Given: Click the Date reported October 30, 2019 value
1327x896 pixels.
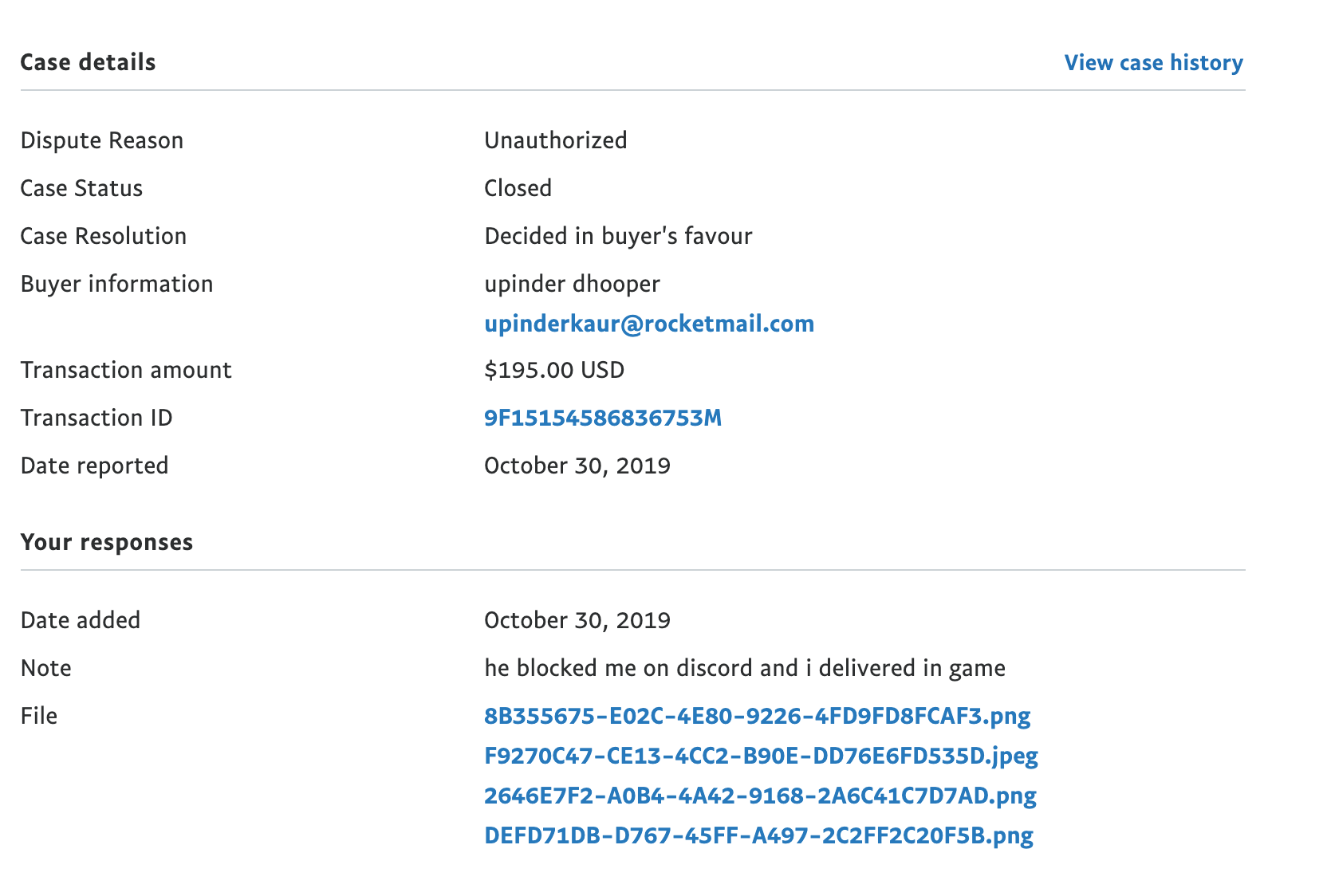Looking at the screenshot, I should tap(577, 466).
